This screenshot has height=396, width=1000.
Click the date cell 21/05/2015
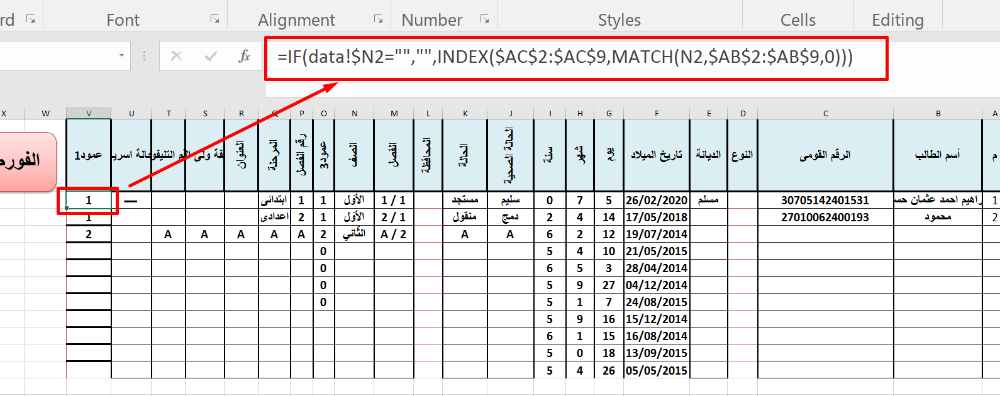coord(656,251)
